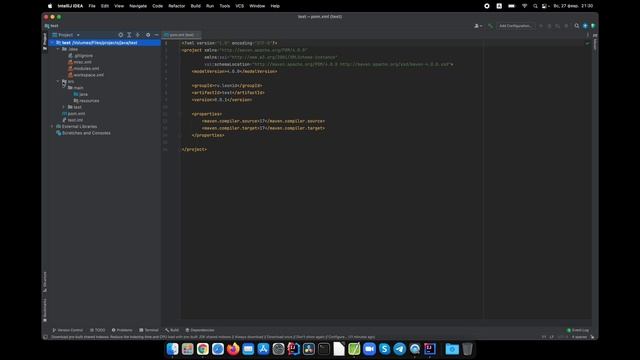Screen dimensions: 640x360
Task: Open the Refactor menu
Action: 177,6
